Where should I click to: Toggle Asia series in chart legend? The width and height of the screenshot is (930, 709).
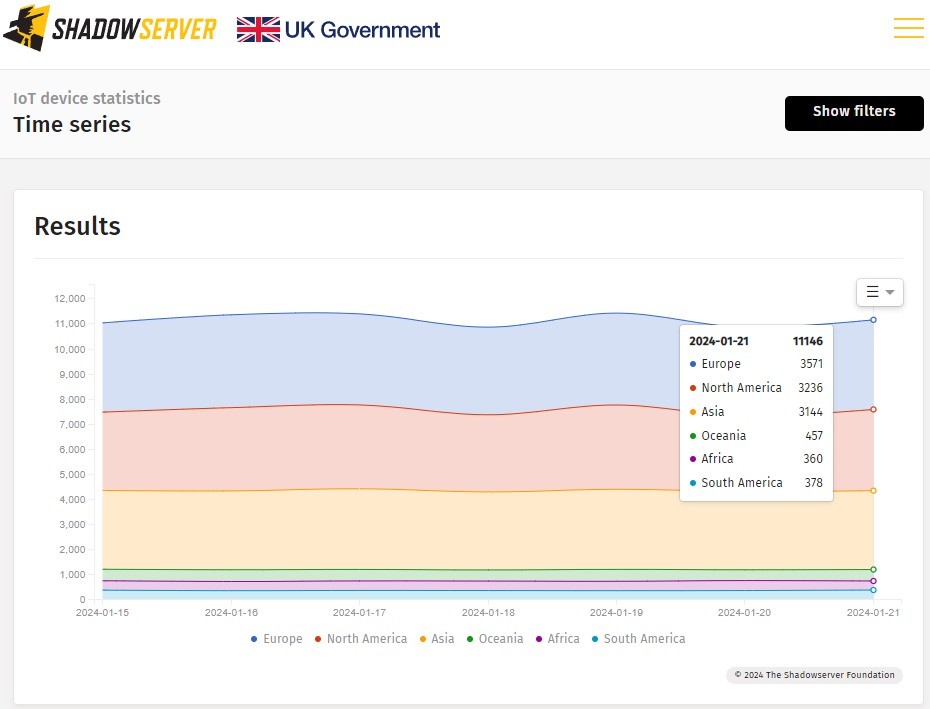pos(436,639)
